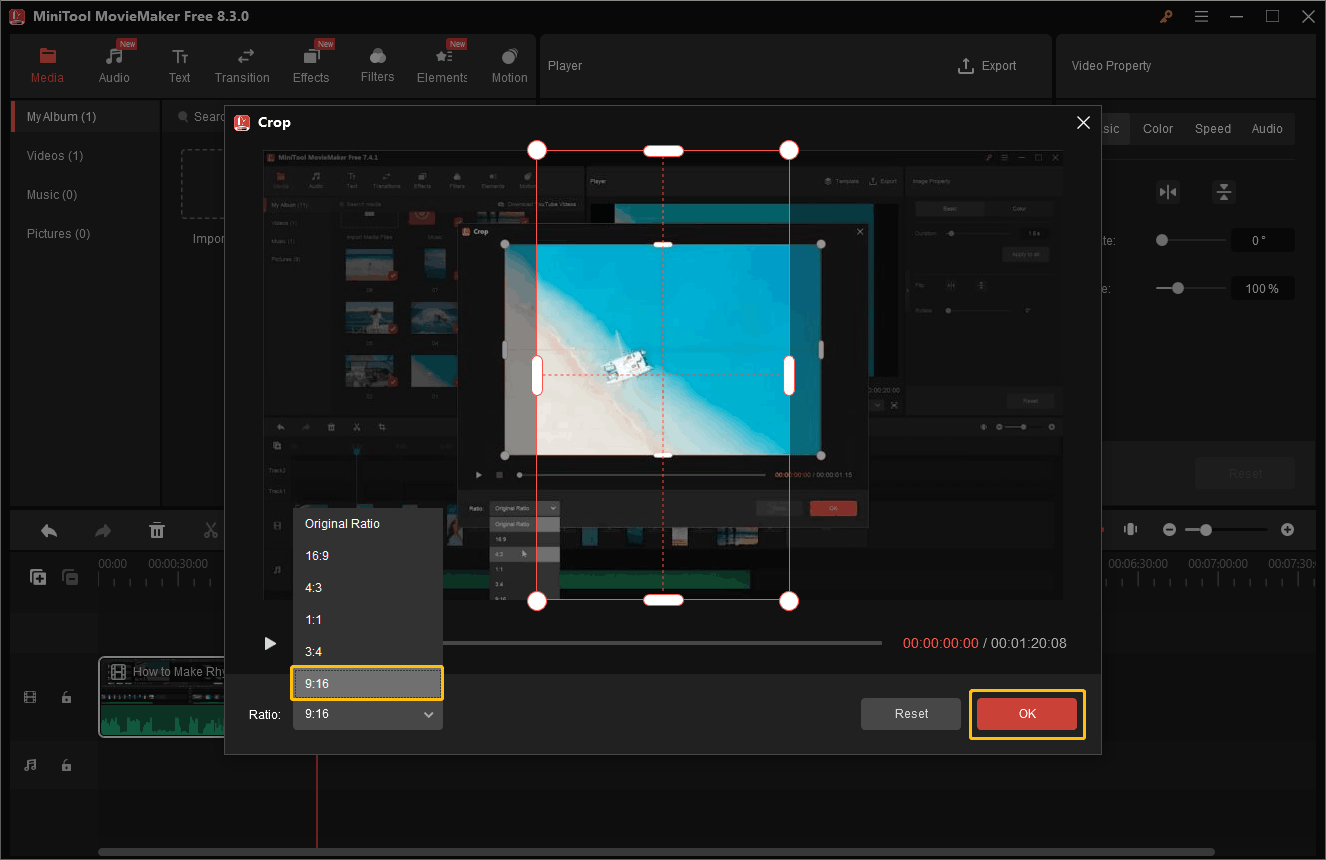Toggle lock on the video track
Image resolution: width=1326 pixels, height=860 pixels.
coord(66,698)
